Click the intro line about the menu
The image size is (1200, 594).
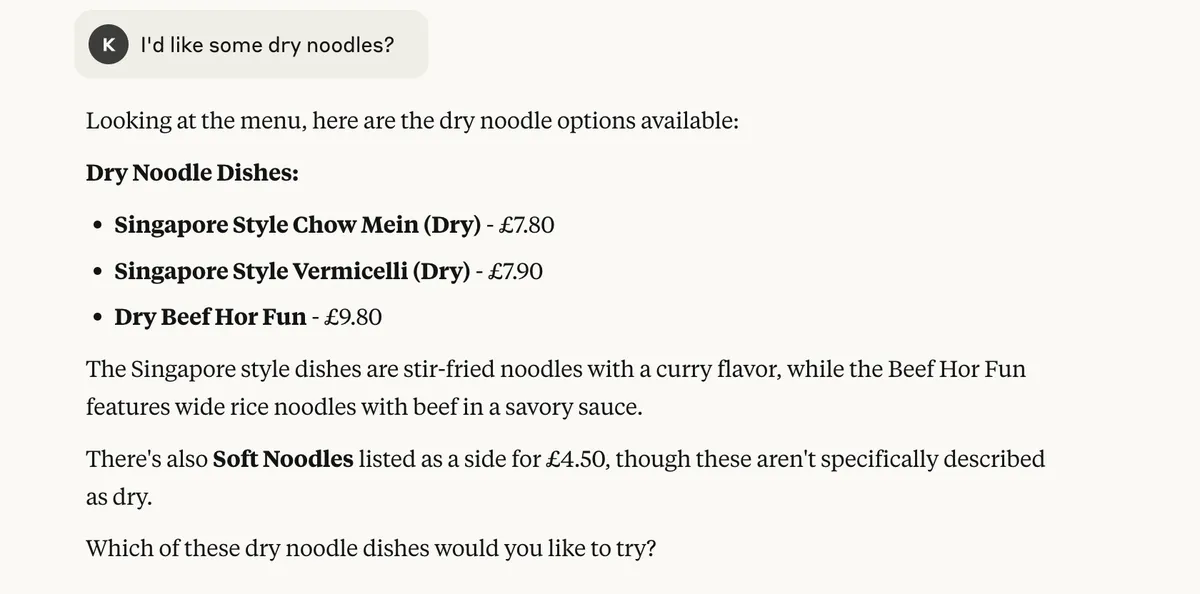pos(412,121)
